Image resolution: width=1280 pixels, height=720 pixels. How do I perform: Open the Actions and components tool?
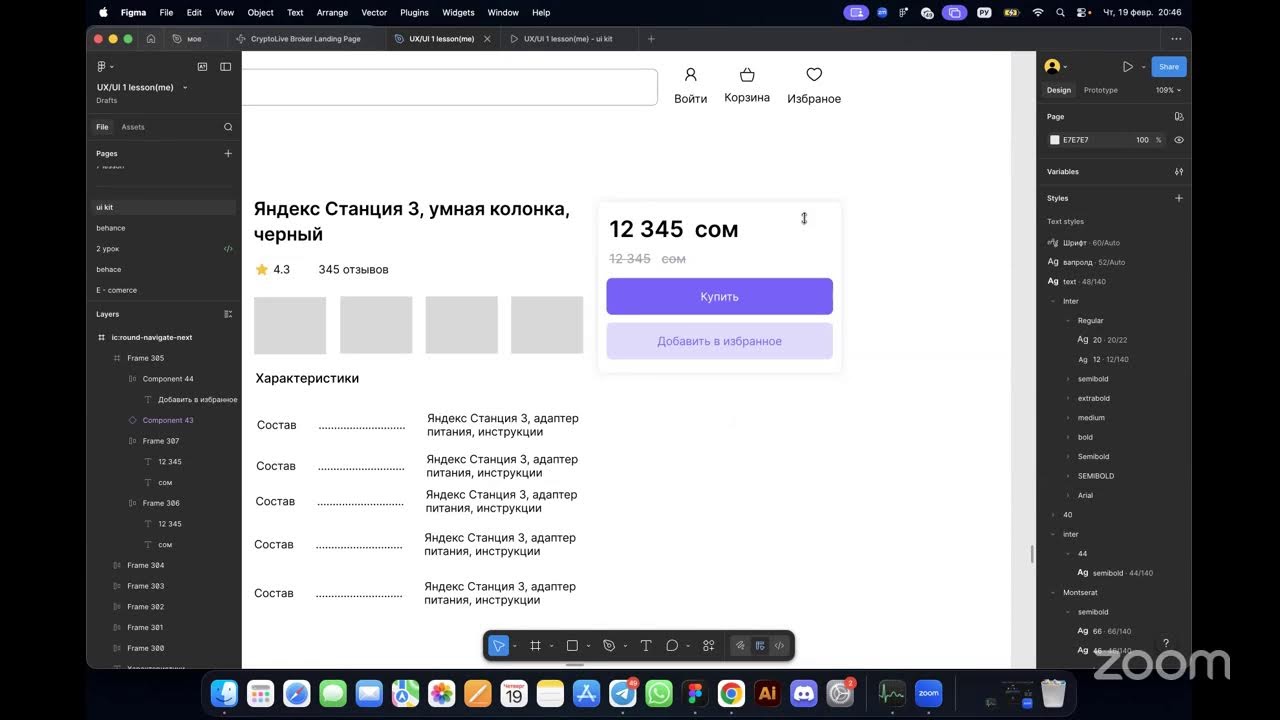coord(709,646)
